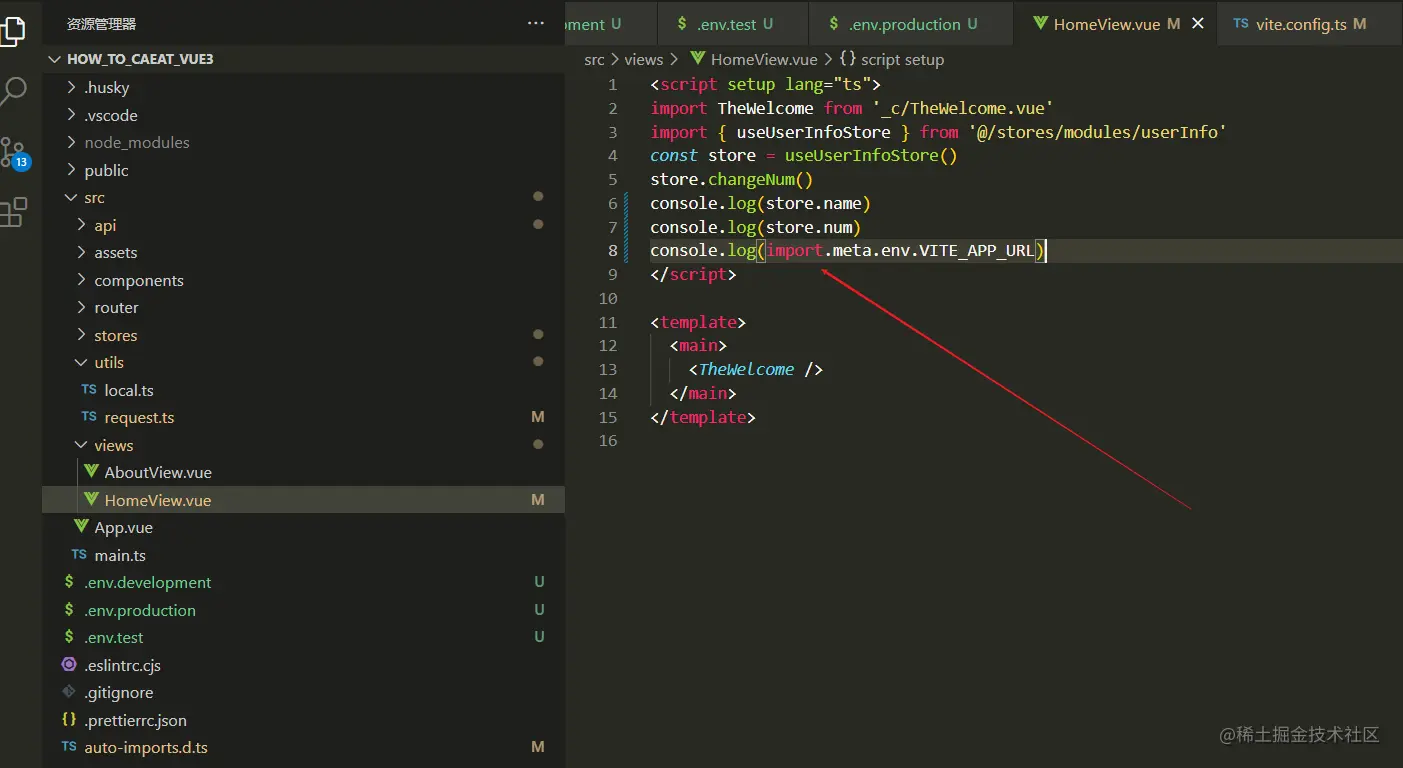Image resolution: width=1403 pixels, height=768 pixels.
Task: Click the TS icon beside local.ts
Action: tap(89, 390)
